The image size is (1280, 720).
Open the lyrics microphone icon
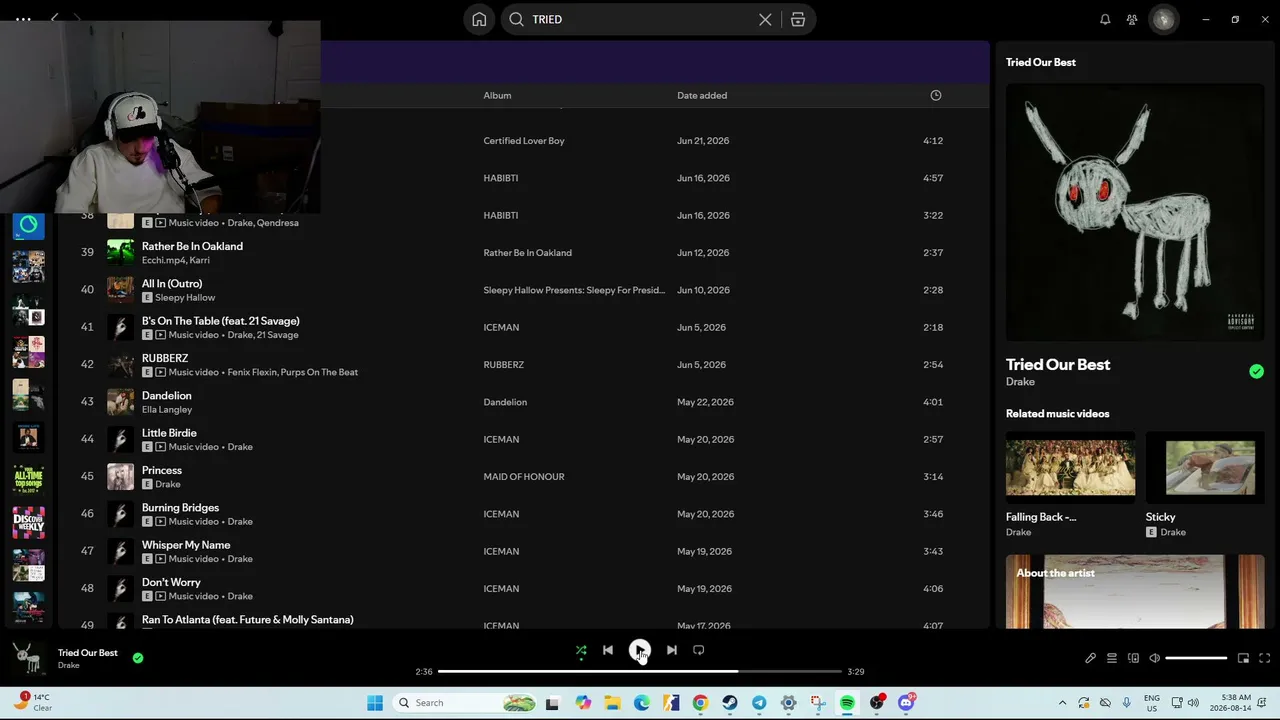[x=1090, y=658]
